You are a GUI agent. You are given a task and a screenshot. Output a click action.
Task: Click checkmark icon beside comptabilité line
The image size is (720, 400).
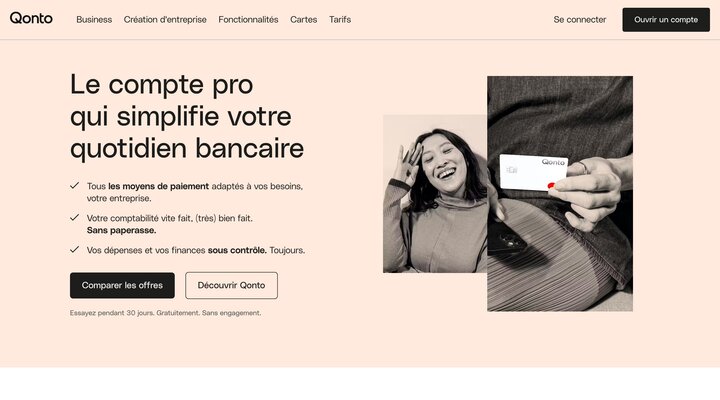(x=74, y=217)
